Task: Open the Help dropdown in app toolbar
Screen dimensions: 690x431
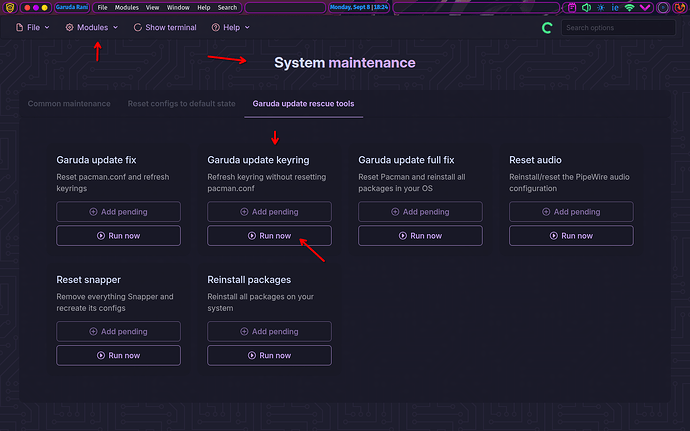Action: [231, 28]
